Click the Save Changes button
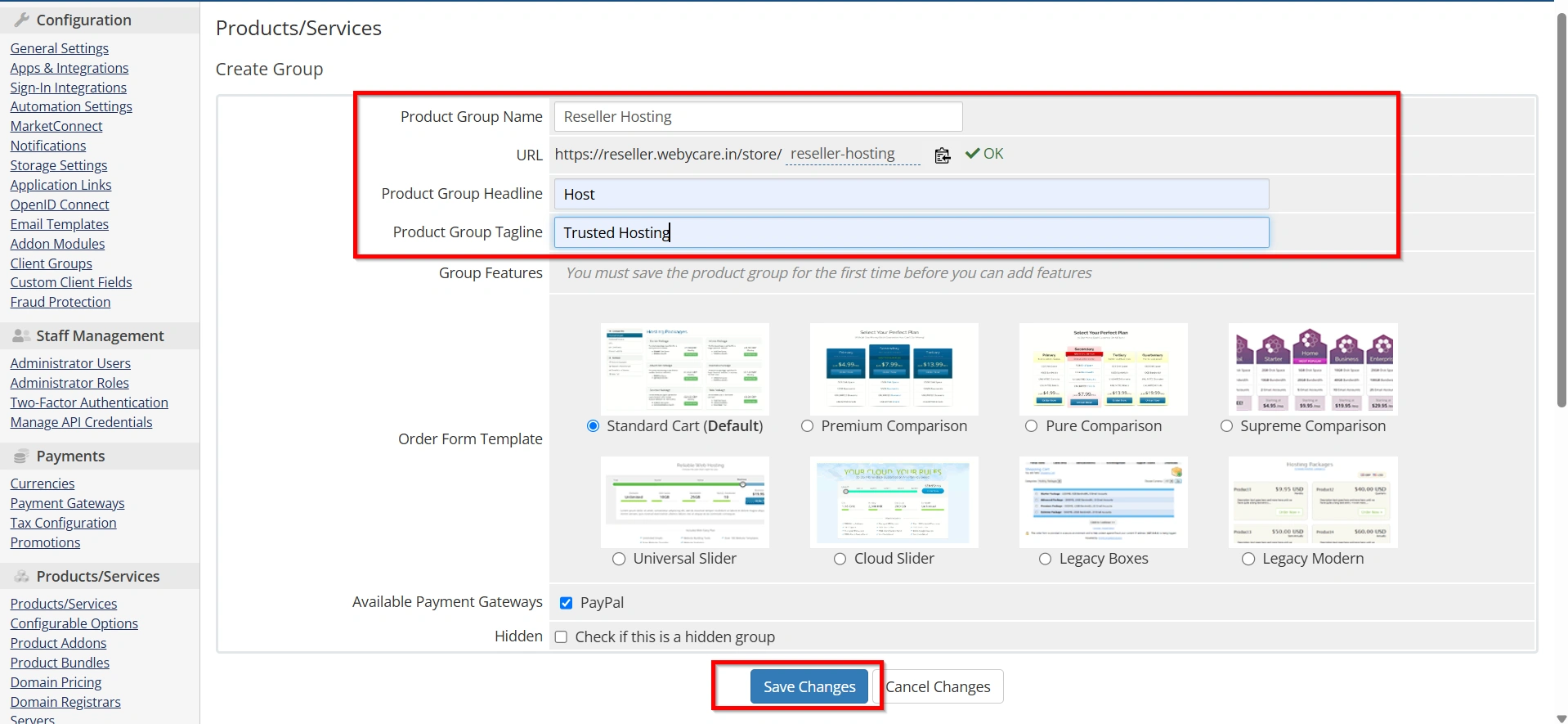 [x=809, y=687]
